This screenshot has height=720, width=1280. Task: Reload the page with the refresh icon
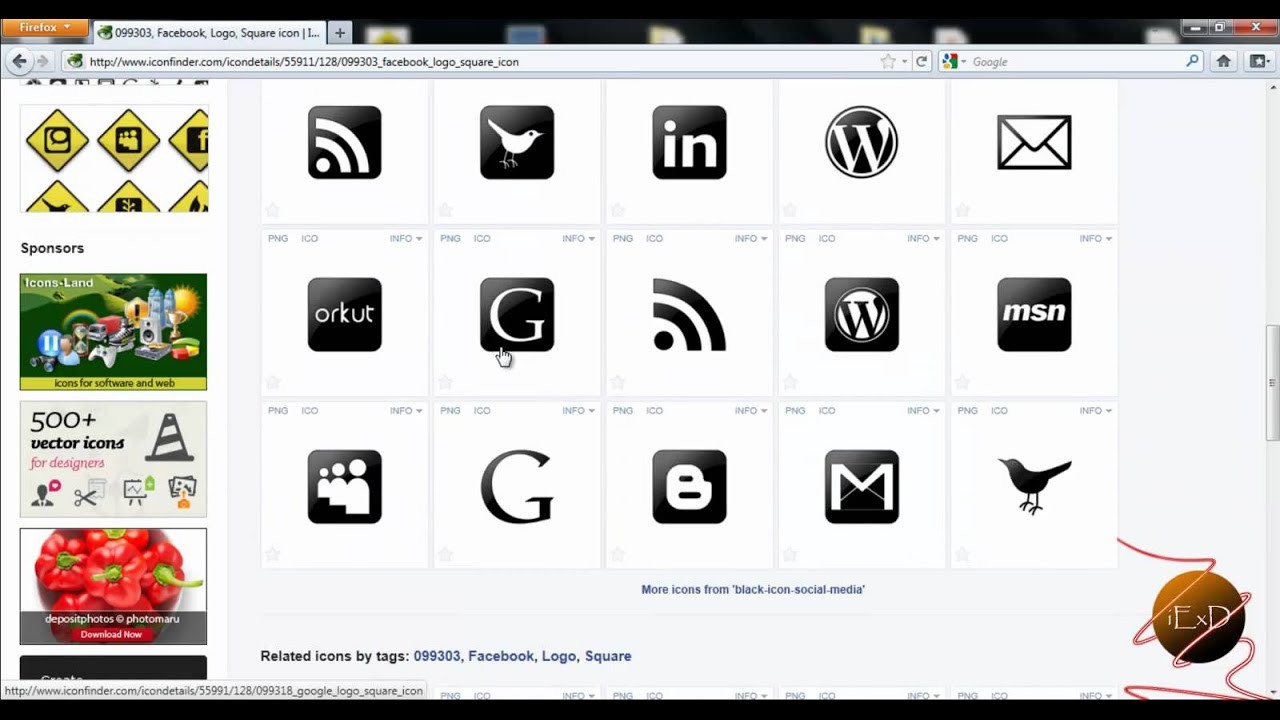pos(921,61)
